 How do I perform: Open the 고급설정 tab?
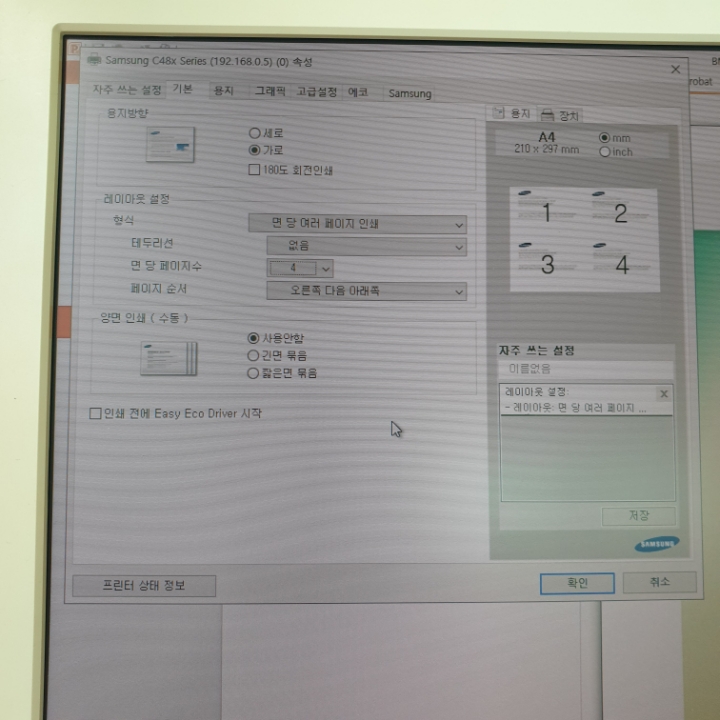317,92
